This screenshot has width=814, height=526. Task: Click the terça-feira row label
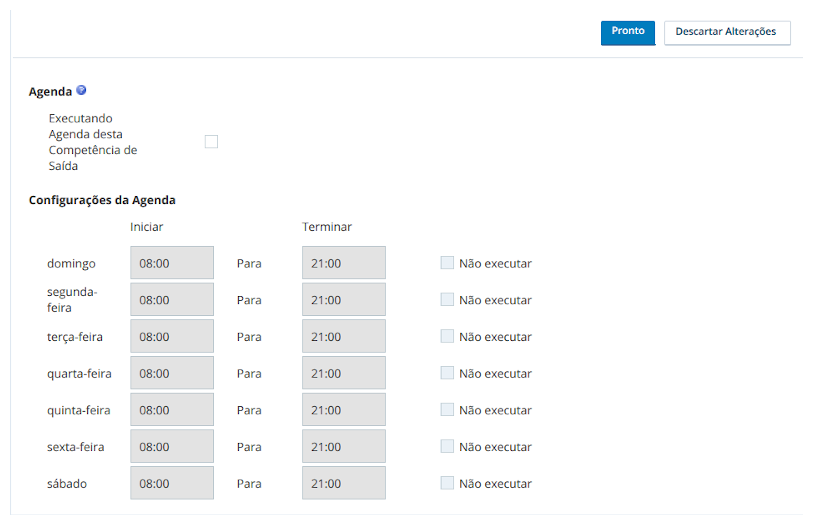click(75, 338)
